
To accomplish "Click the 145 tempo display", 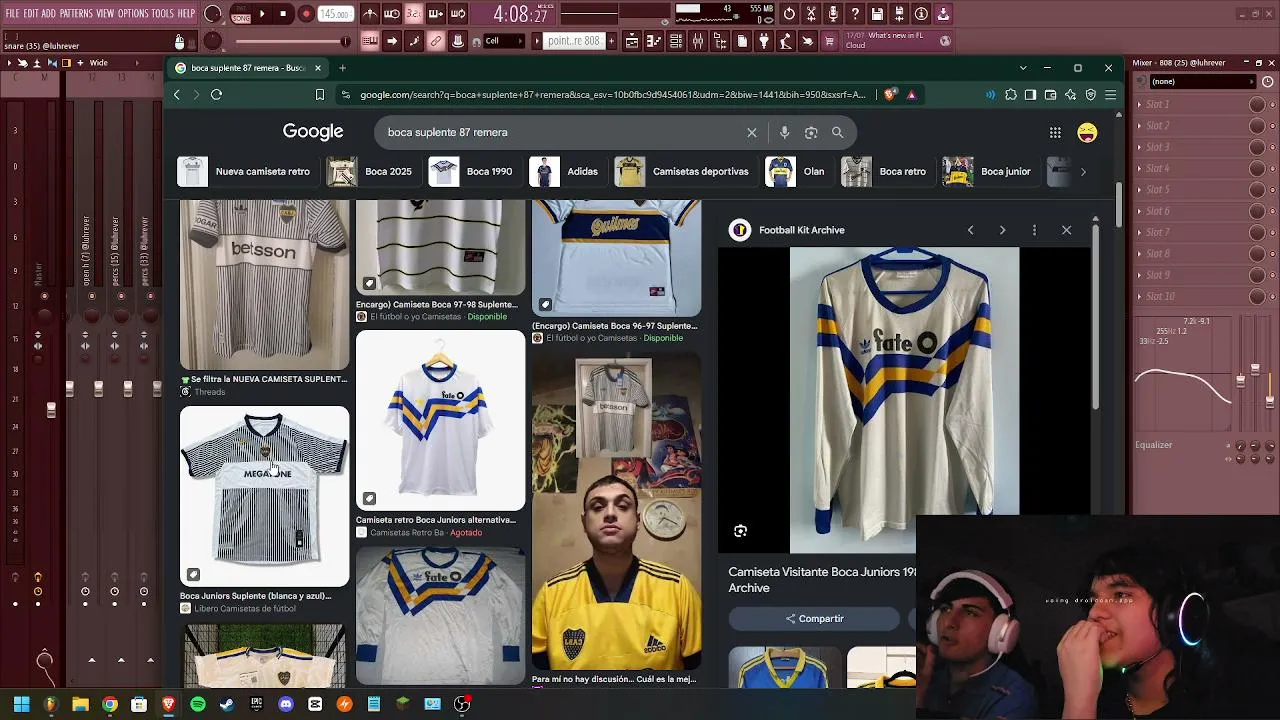I will point(335,14).
